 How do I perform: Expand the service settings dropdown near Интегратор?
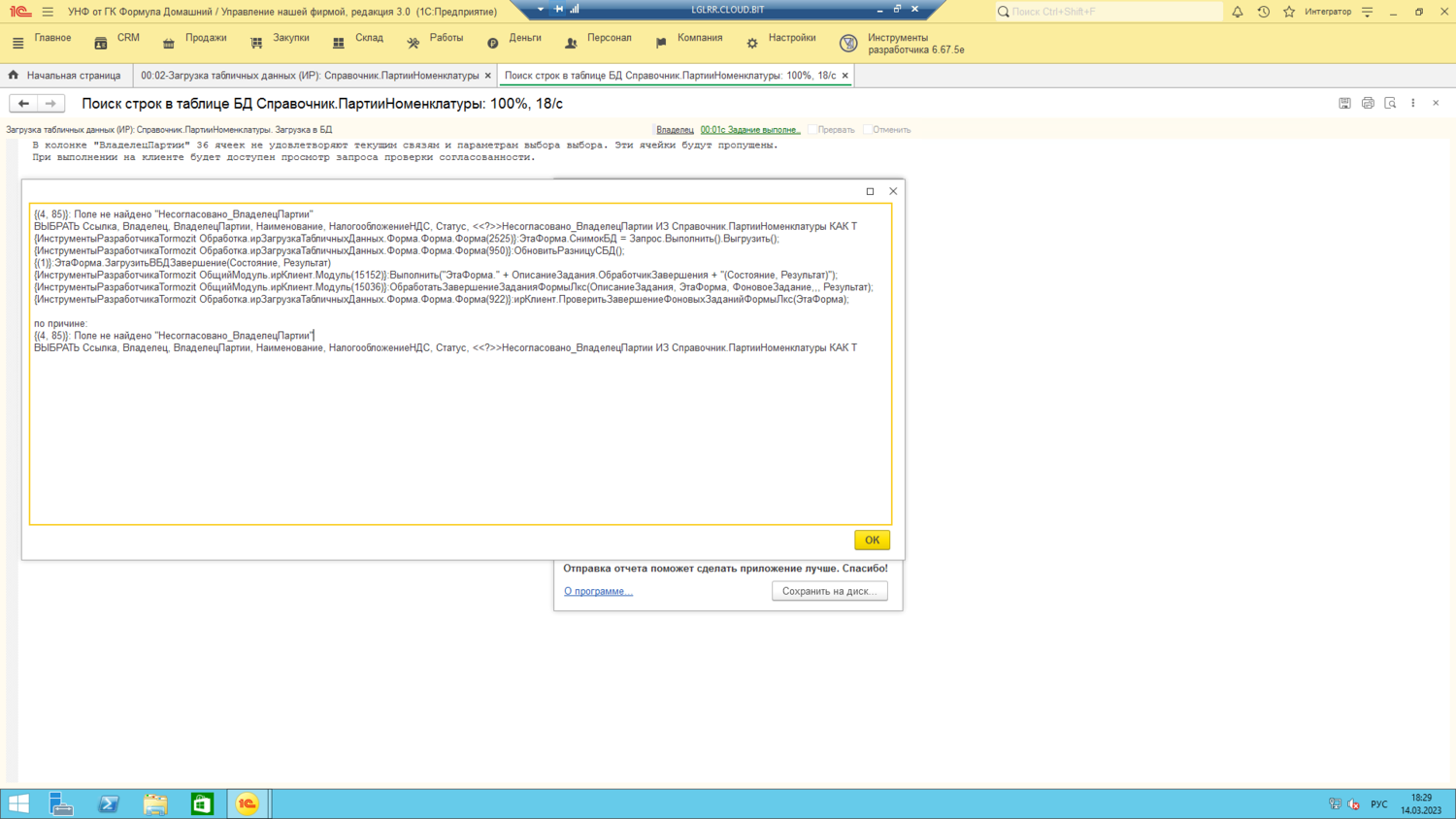pyautogui.click(x=1368, y=12)
